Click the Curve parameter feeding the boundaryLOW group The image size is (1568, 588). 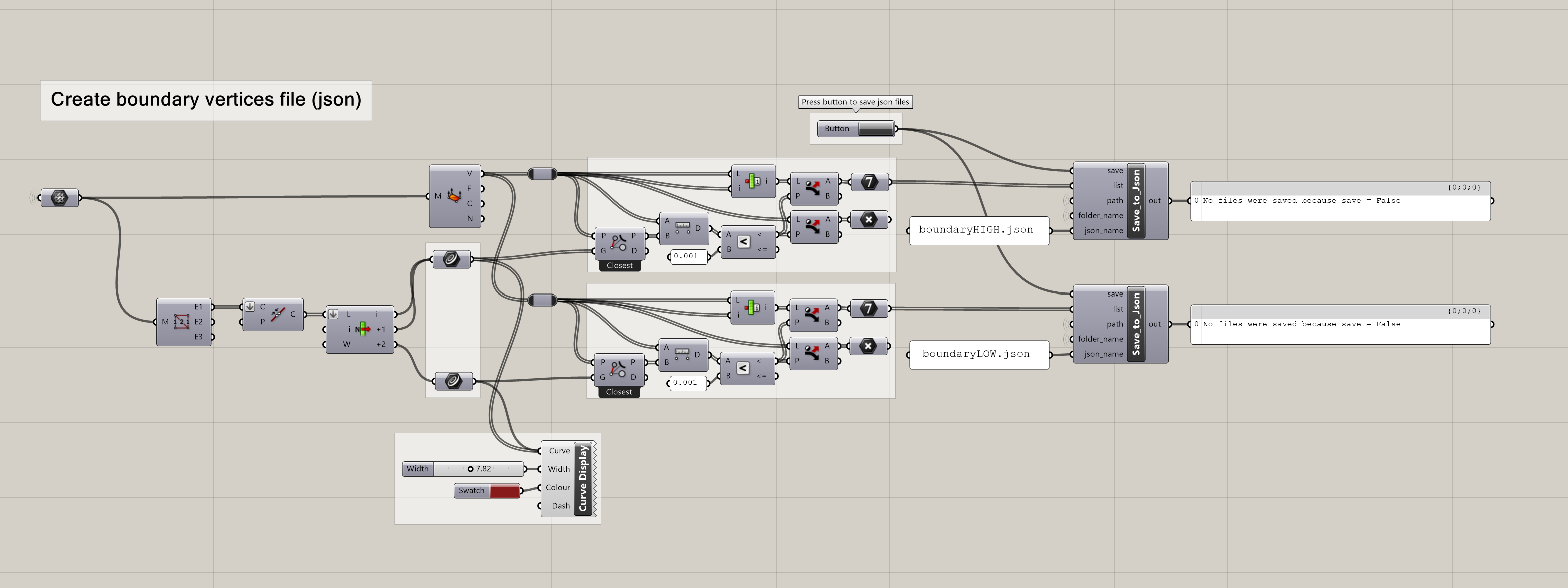(x=453, y=381)
